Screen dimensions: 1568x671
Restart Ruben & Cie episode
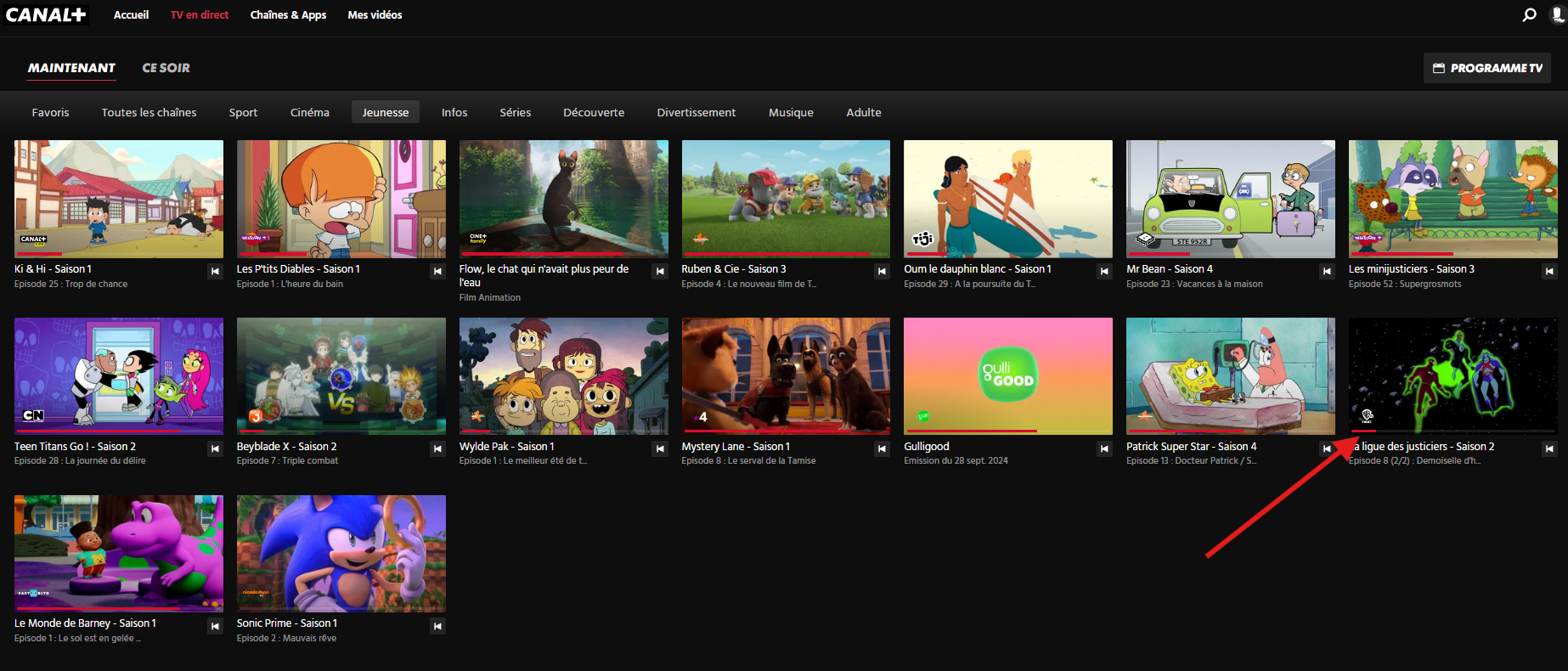[x=883, y=271]
